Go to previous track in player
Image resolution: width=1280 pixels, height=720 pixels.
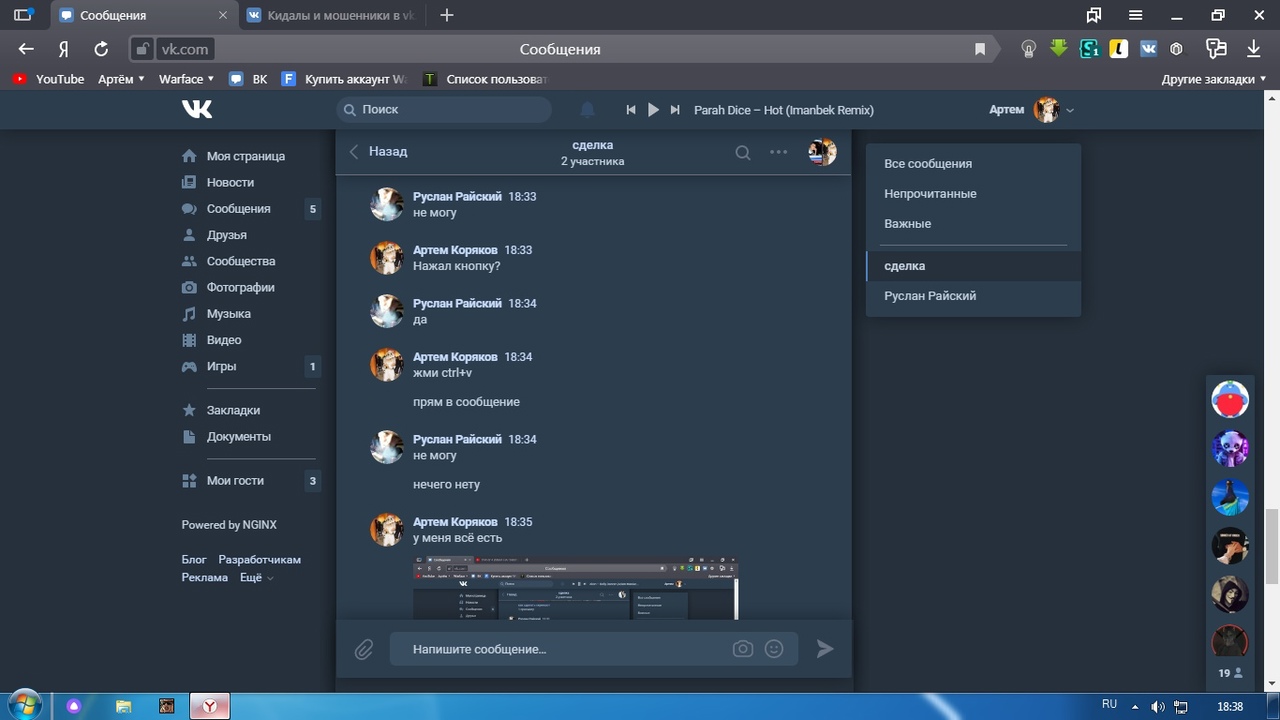click(631, 110)
